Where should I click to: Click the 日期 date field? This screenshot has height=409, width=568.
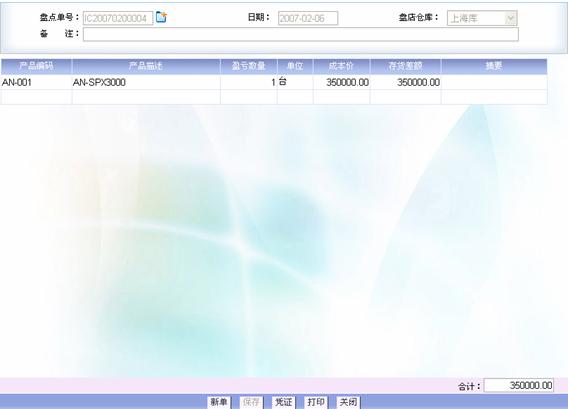[308, 18]
